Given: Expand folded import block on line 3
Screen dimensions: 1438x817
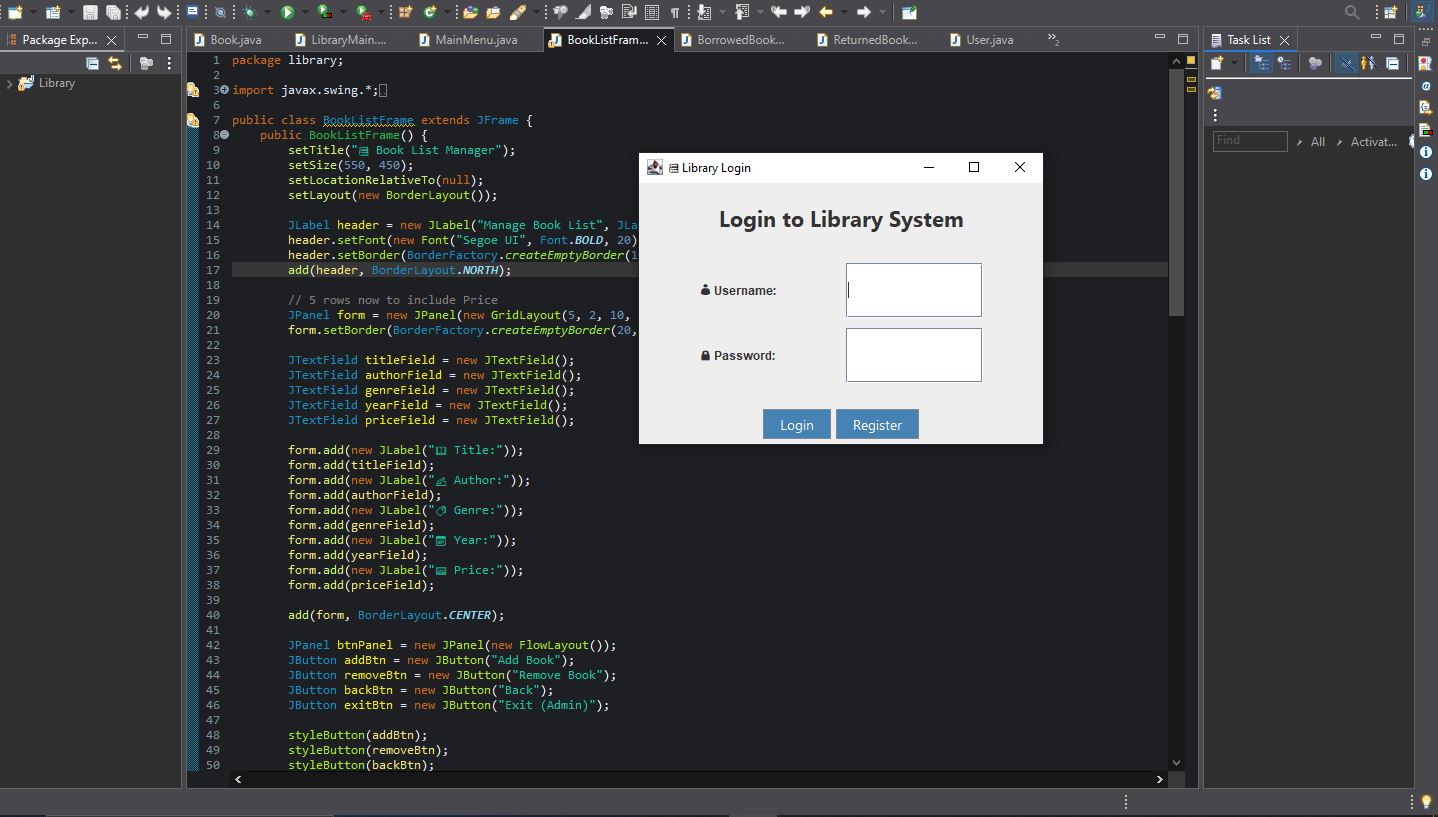Looking at the screenshot, I should click(223, 90).
